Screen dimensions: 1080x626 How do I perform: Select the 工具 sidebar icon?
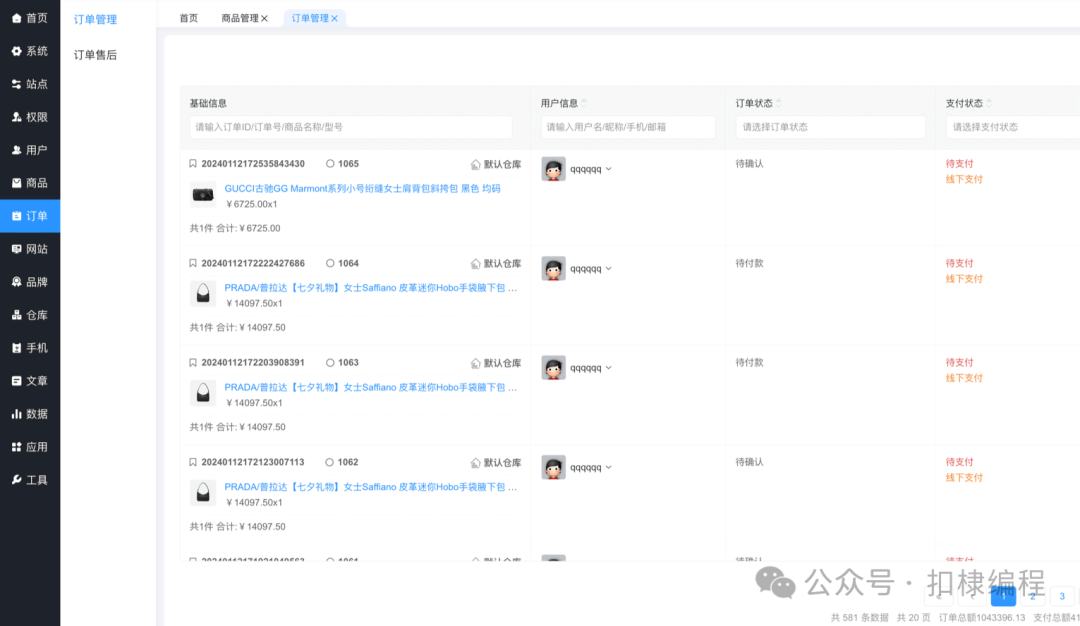coord(30,479)
